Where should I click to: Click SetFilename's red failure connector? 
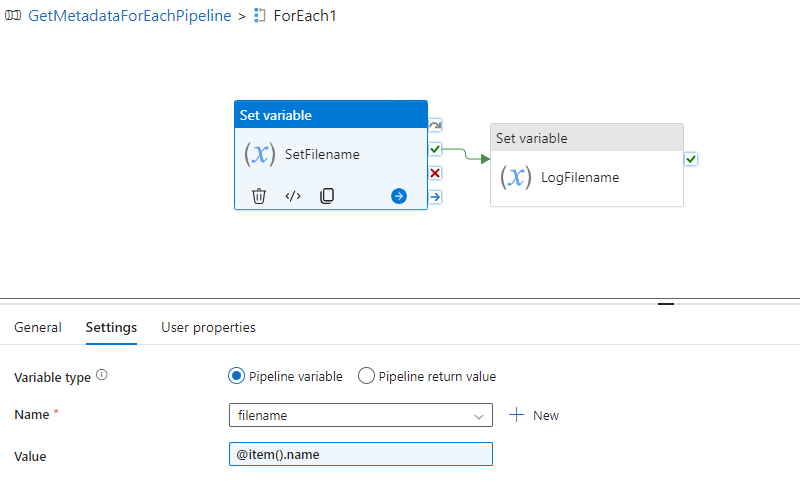click(x=435, y=173)
